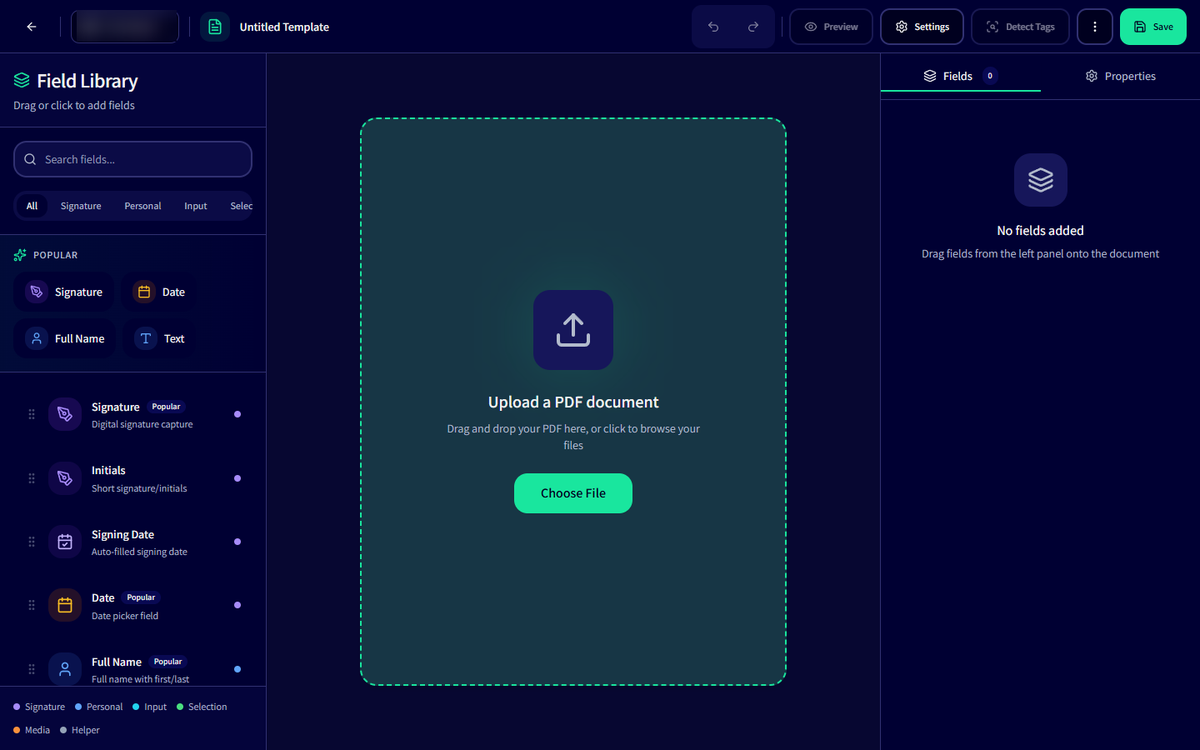
Task: Click the Signing Date calendar-check icon
Action: click(x=65, y=542)
